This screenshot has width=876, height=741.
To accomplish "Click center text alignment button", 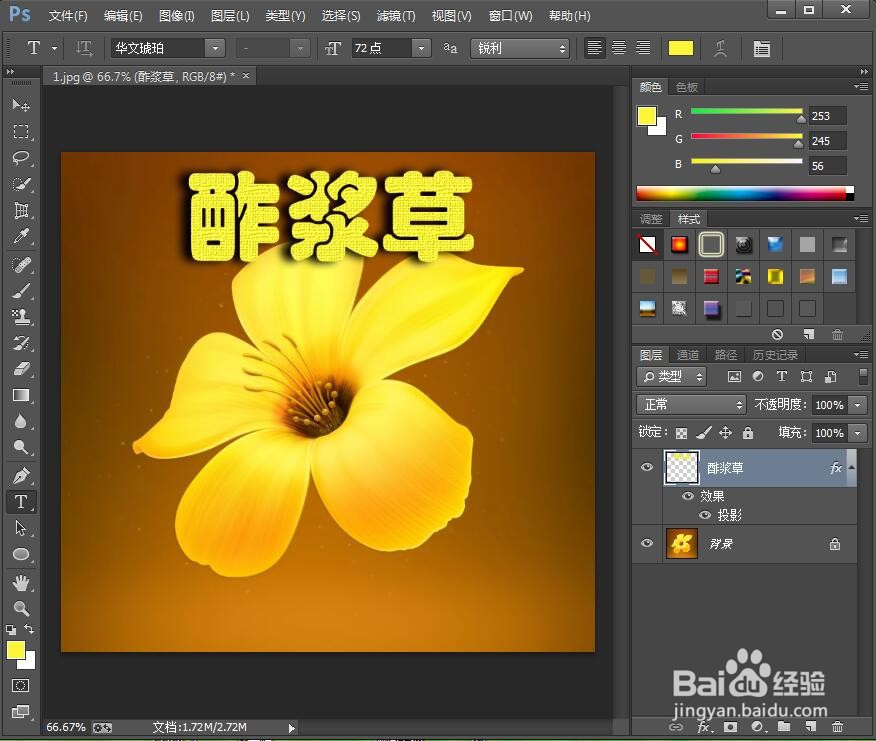I will coord(619,47).
